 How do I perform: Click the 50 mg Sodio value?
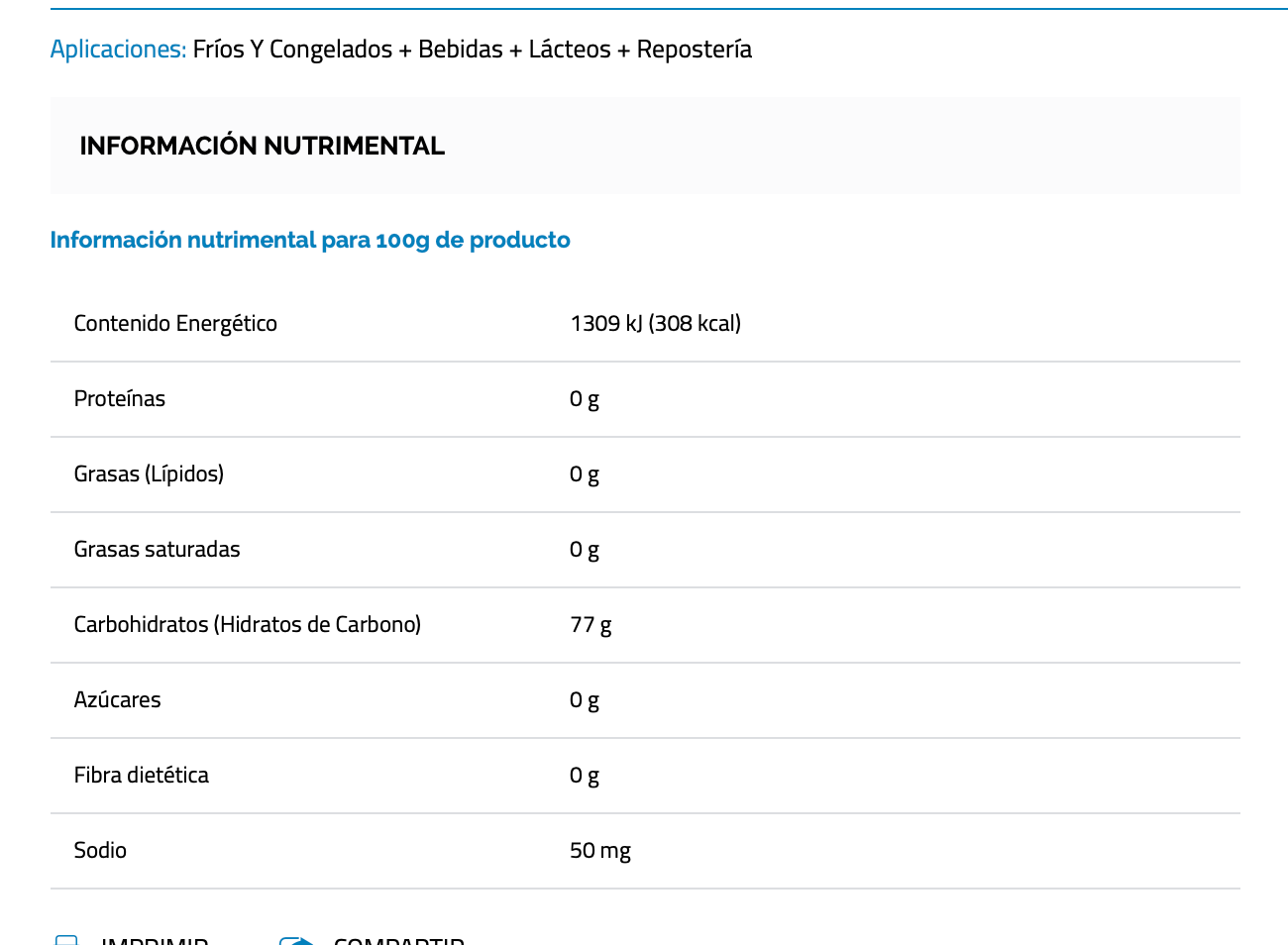pos(600,851)
